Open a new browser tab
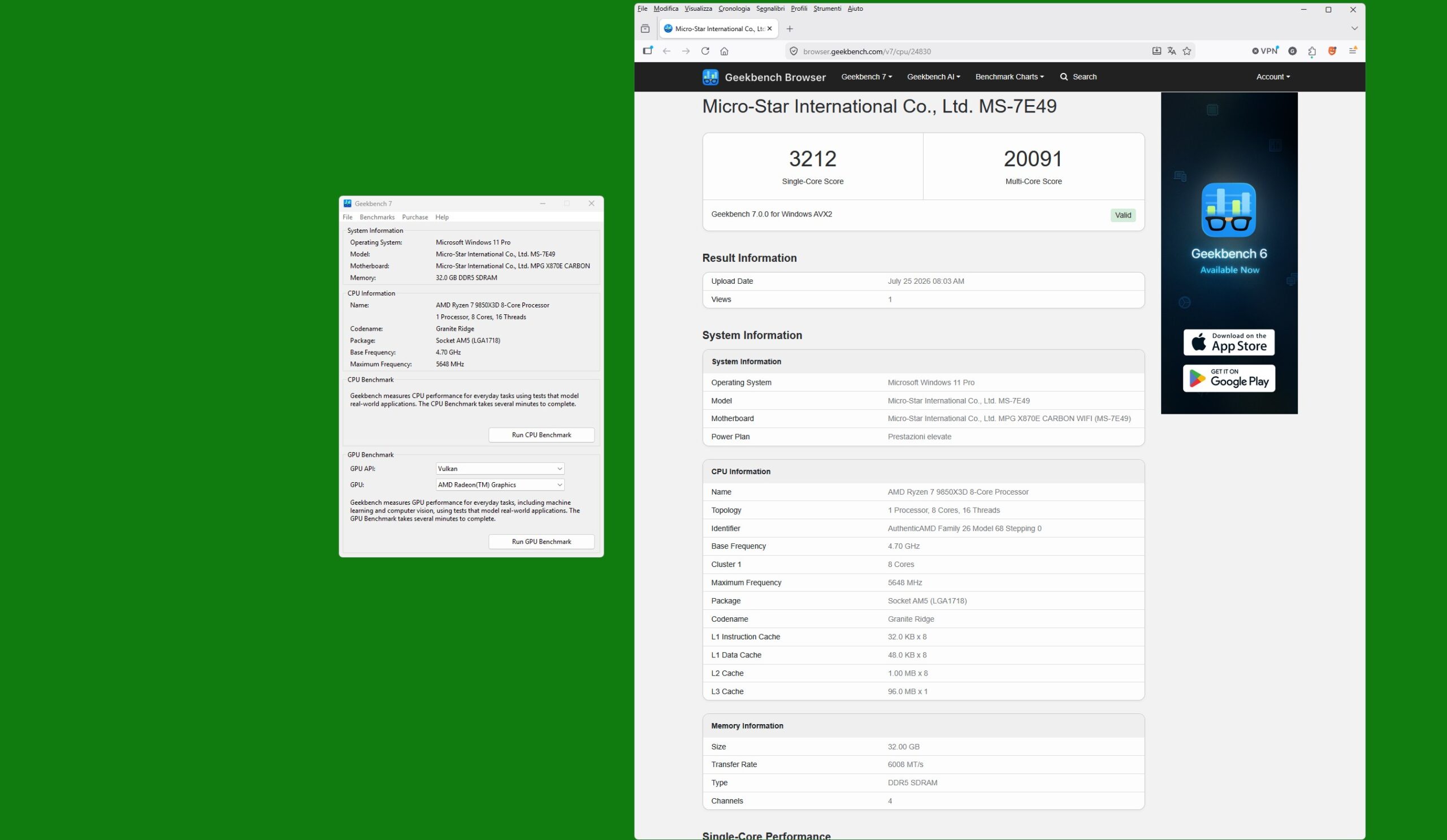This screenshot has width=1447, height=840. [x=790, y=29]
